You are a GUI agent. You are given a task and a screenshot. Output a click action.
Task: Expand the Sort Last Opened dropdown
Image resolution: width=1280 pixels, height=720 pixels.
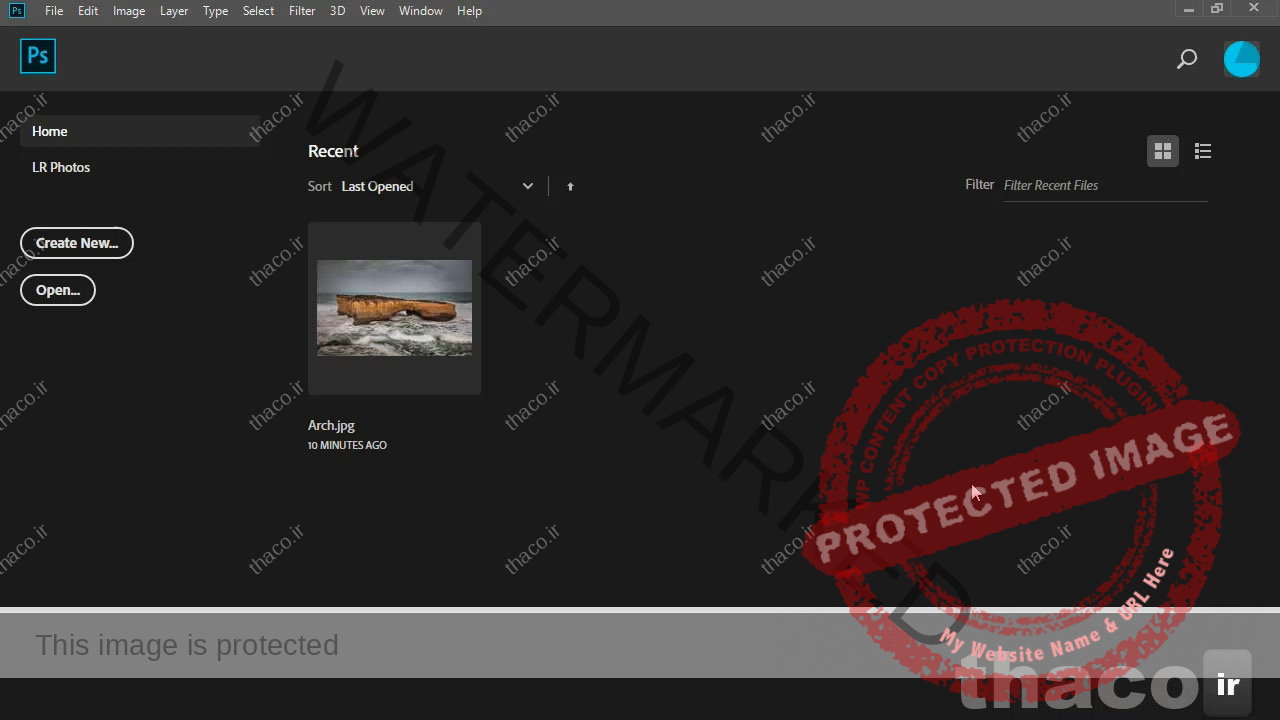pyautogui.click(x=438, y=186)
